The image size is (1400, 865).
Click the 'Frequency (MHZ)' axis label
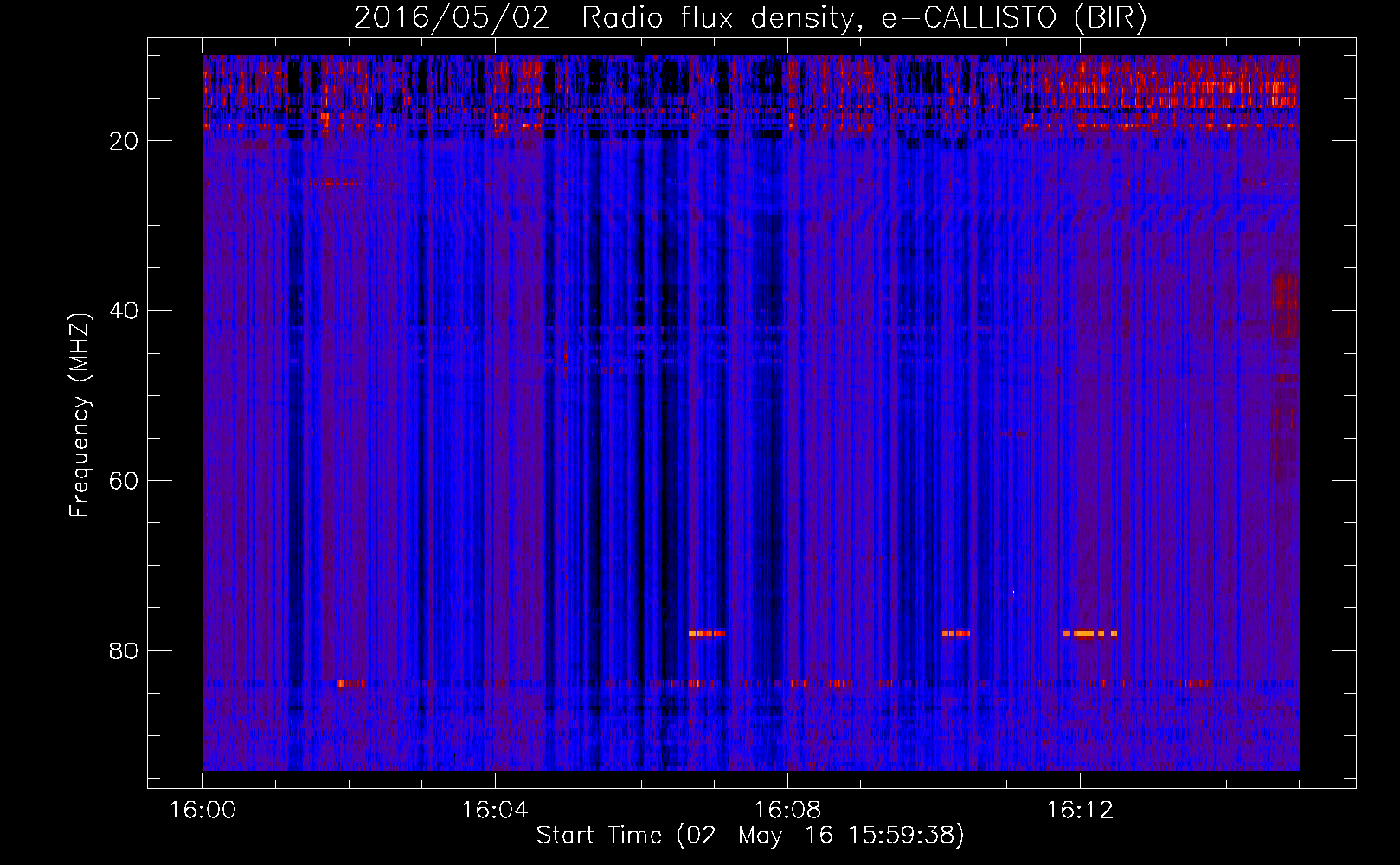(x=80, y=415)
